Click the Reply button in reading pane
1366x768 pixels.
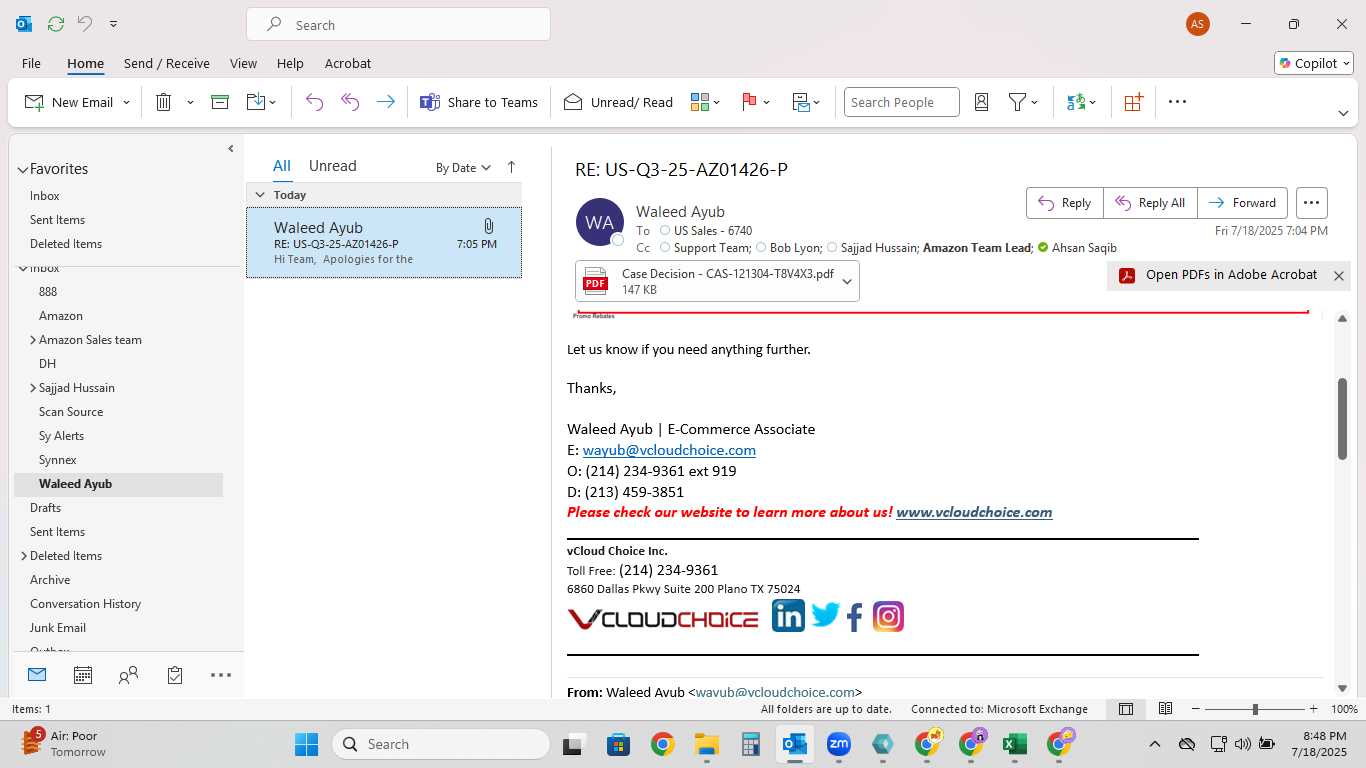(1065, 203)
